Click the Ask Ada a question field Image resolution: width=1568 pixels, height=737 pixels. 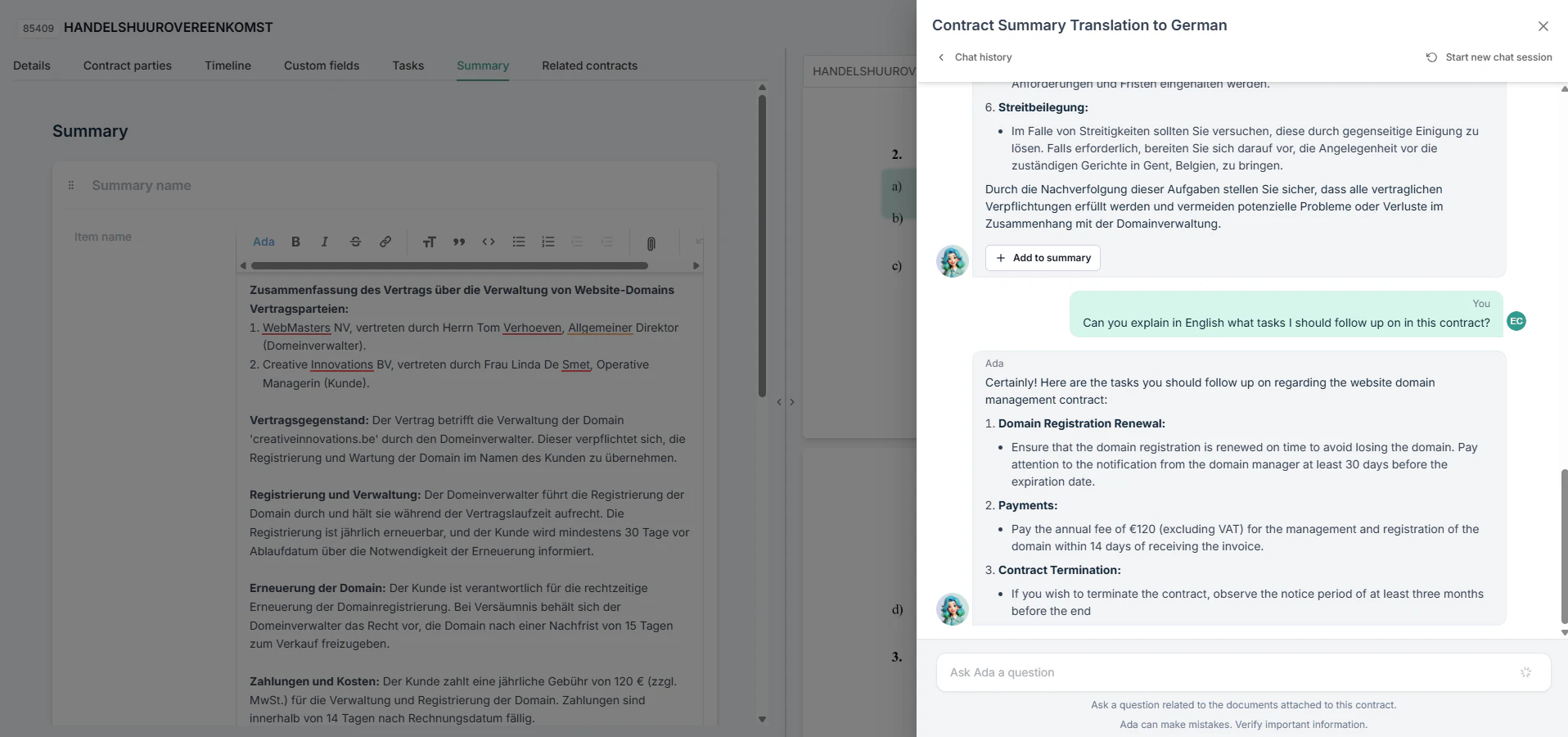click(1228, 672)
